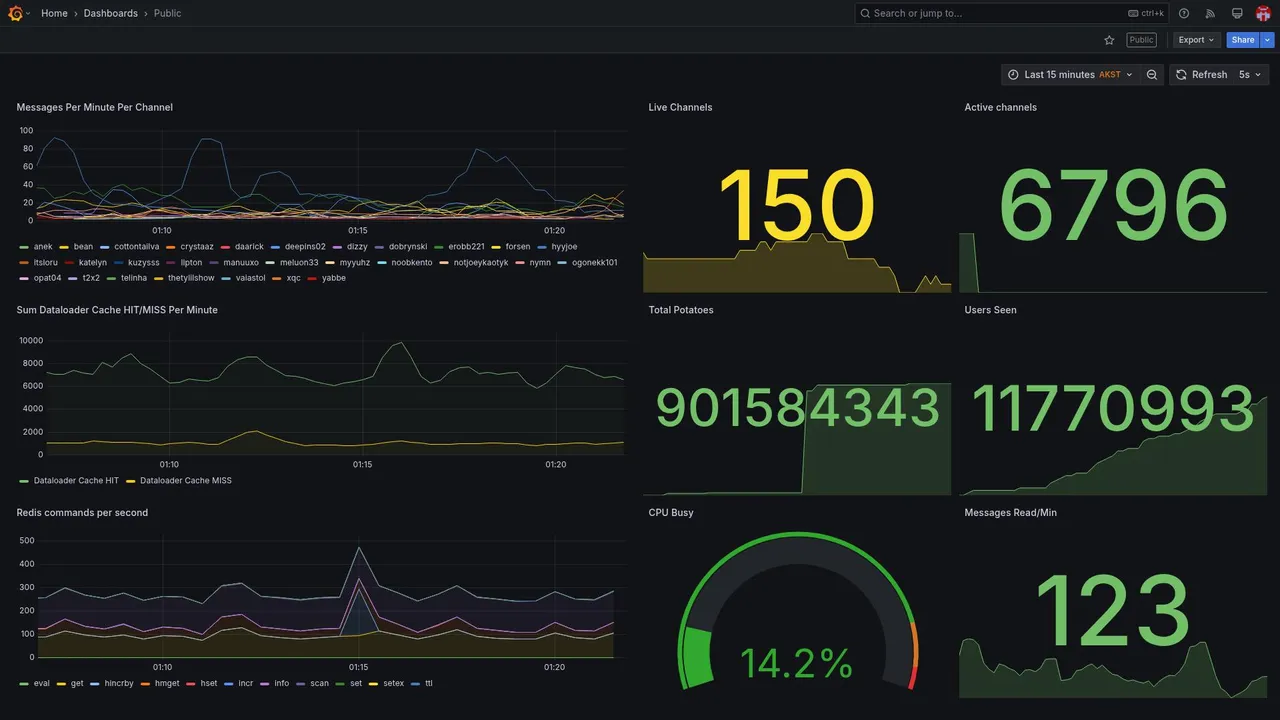
Task: Go to Home breadcrumb
Action: (54, 13)
